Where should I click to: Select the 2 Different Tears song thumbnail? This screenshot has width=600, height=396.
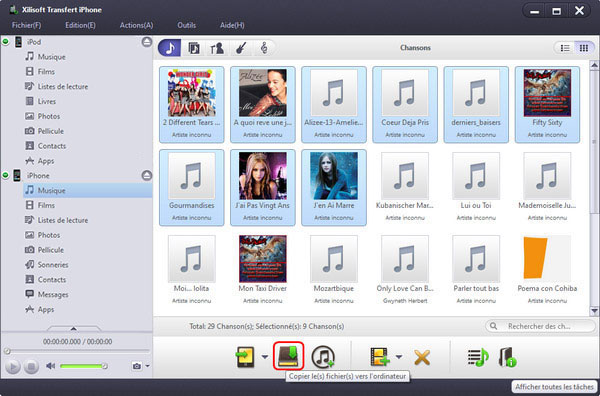coord(191,104)
